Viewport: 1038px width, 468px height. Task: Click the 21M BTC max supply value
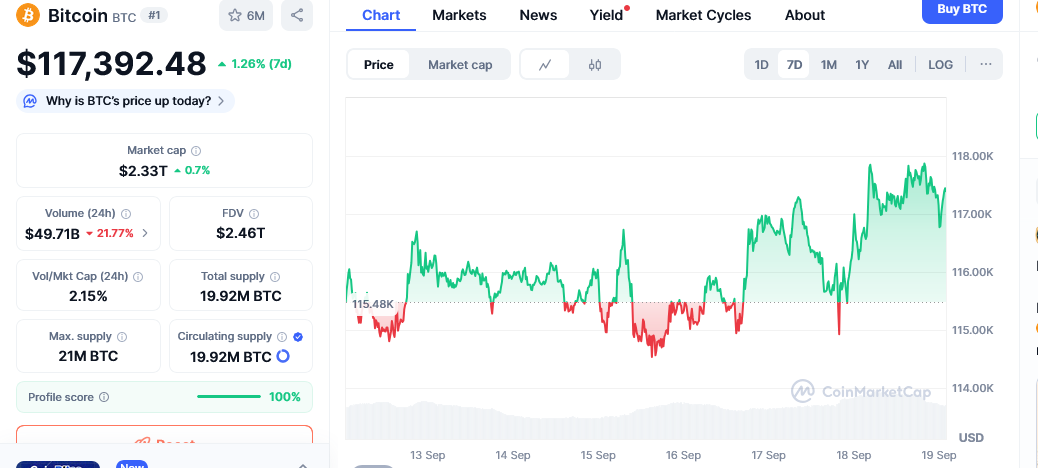point(88,356)
